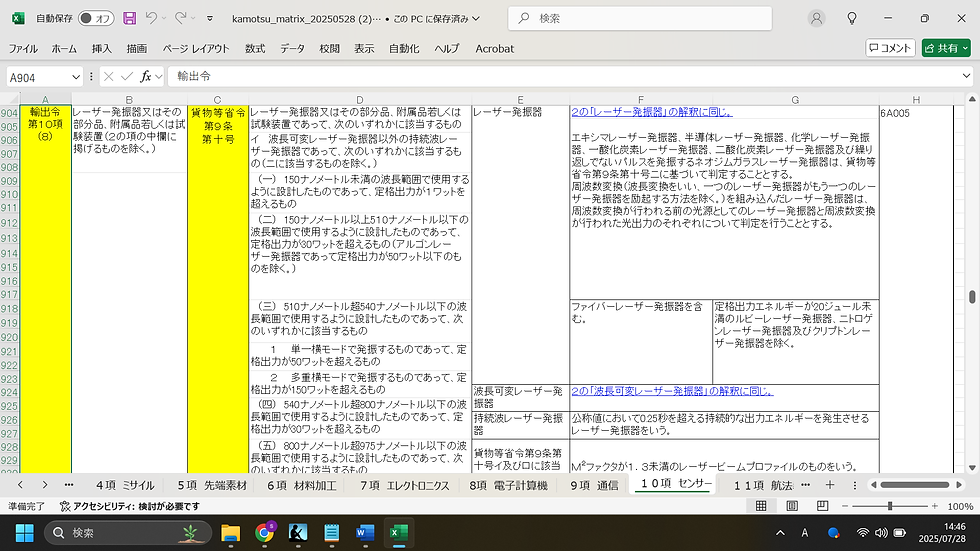
Task: Switch to the 5項 先端素材 sheet
Action: coord(212,485)
